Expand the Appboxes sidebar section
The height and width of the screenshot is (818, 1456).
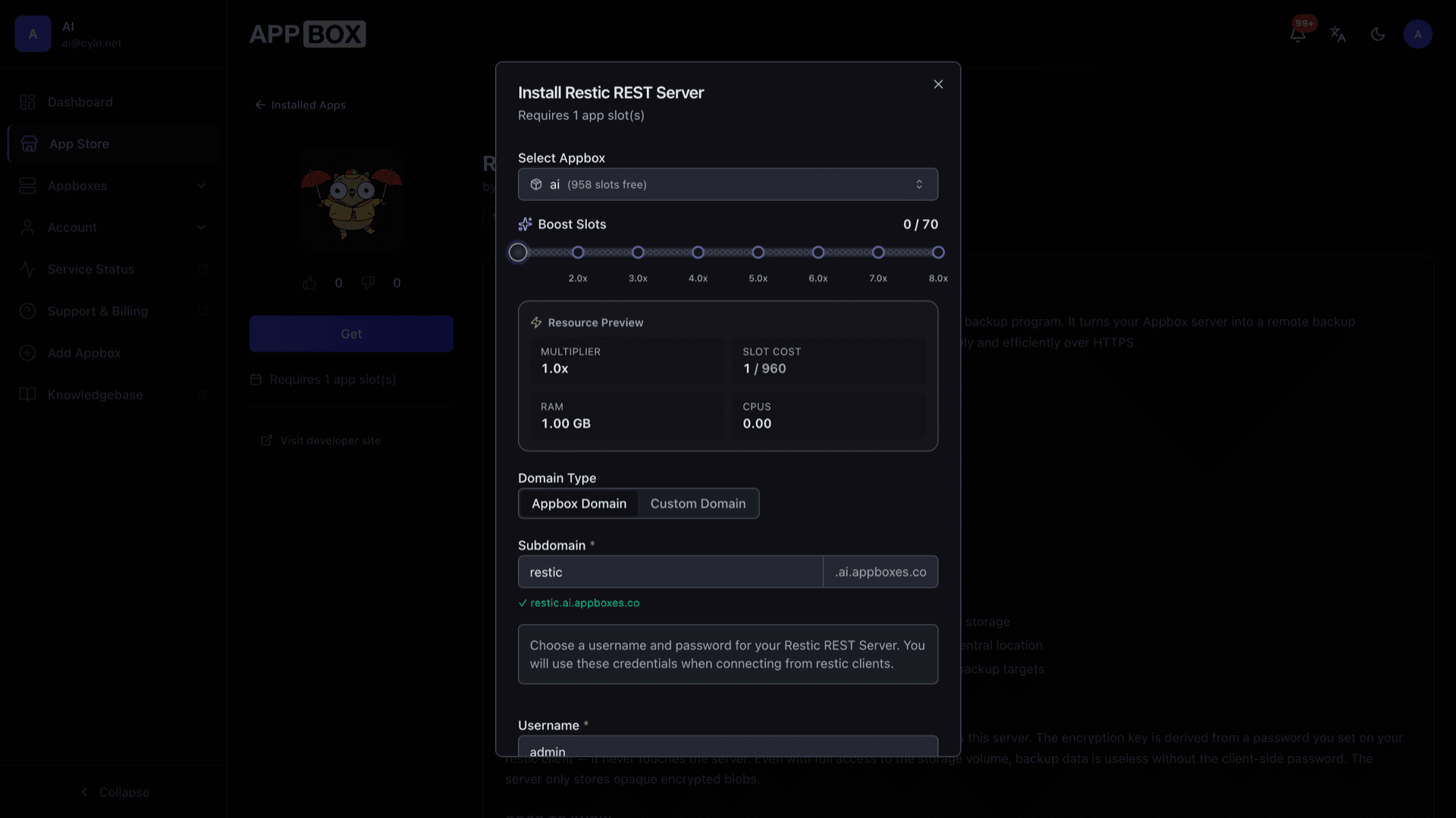coord(113,186)
